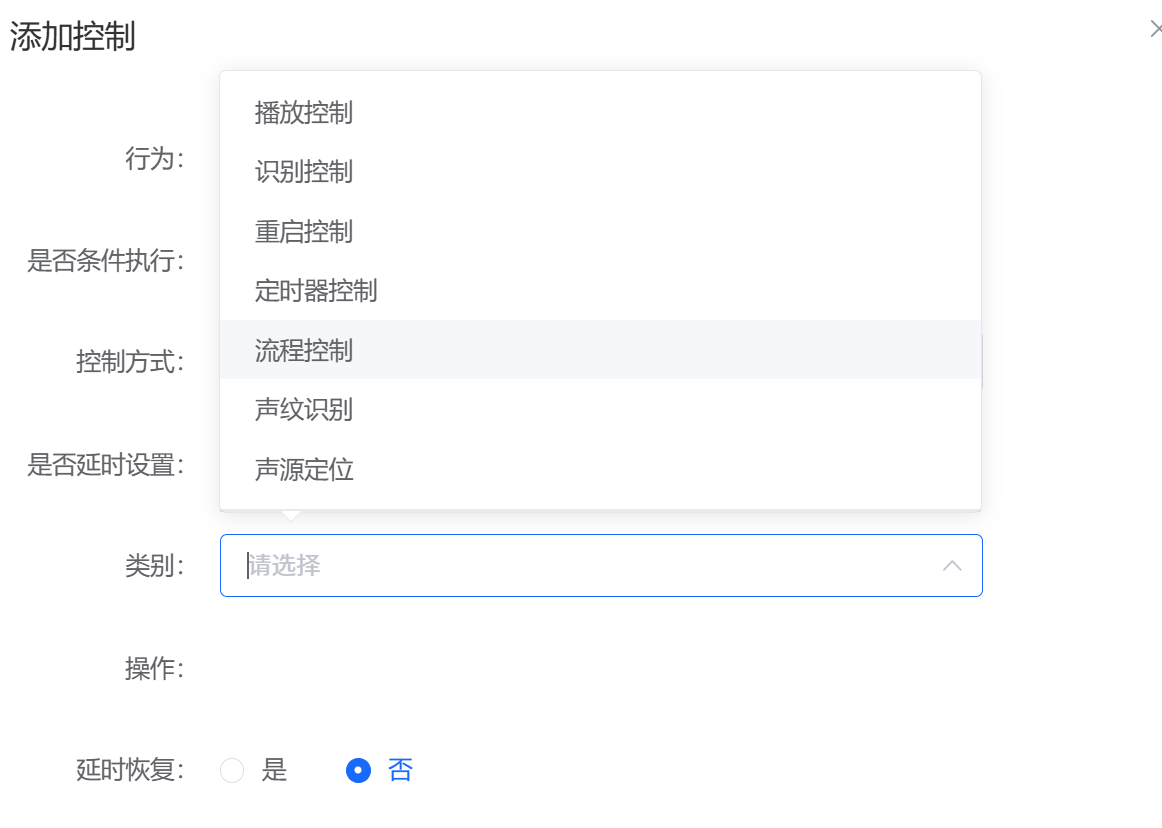The height and width of the screenshot is (828, 1162).
Task: Choose 重启控制 in the list
Action: click(x=303, y=231)
